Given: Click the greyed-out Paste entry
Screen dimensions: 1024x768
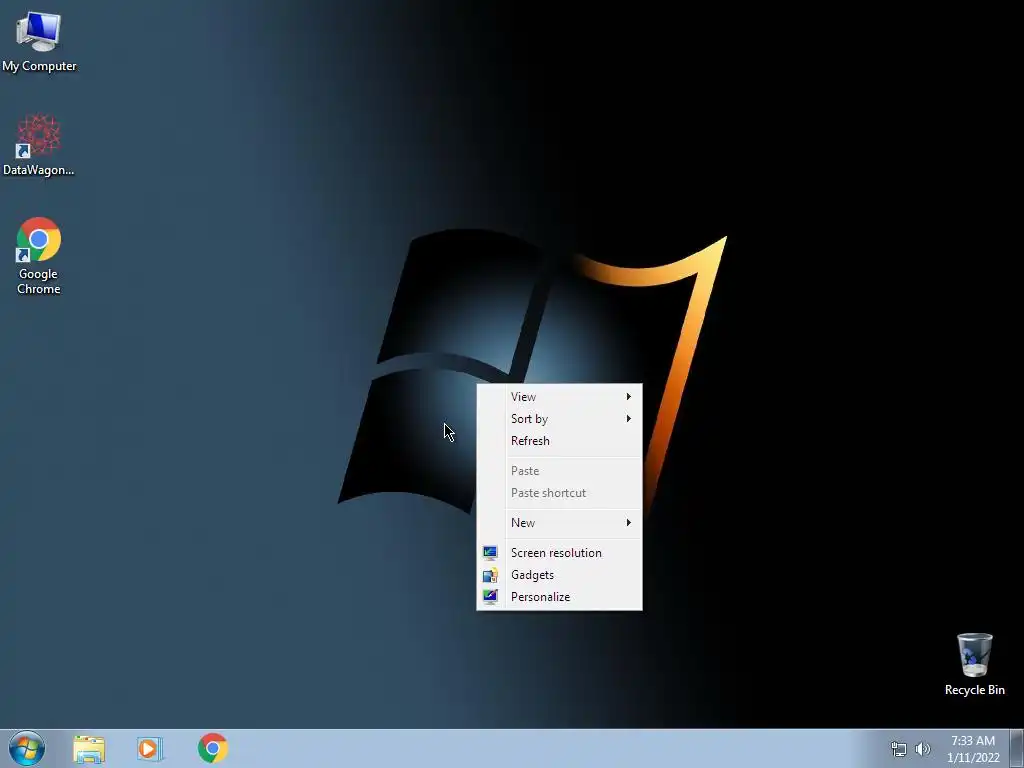Looking at the screenshot, I should point(560,471).
